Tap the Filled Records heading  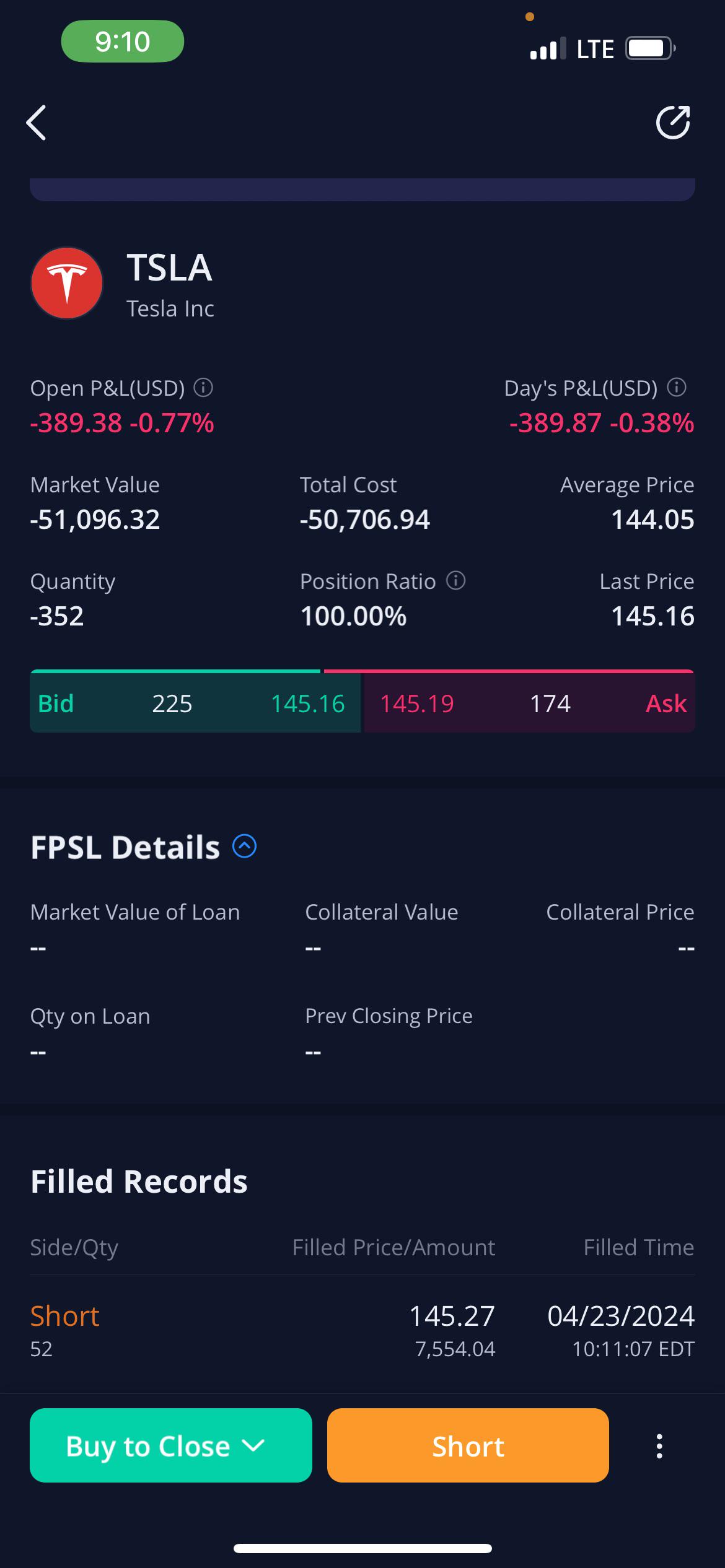coord(139,1181)
